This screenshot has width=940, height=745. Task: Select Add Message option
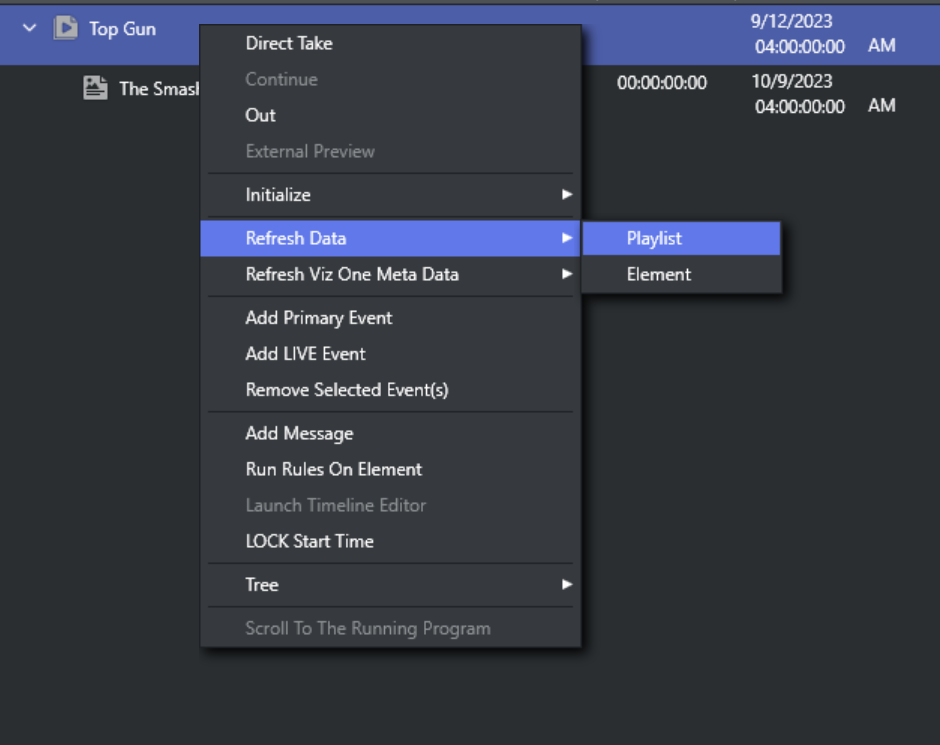click(300, 434)
